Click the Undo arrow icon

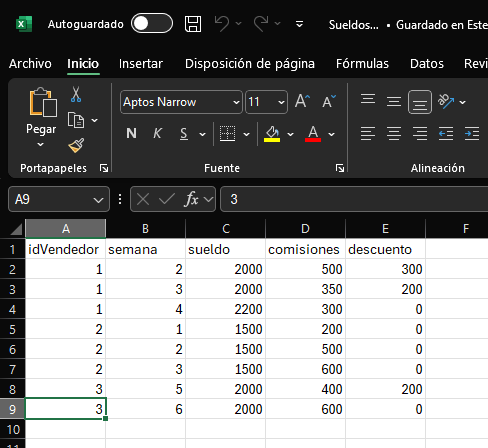tap(221, 24)
